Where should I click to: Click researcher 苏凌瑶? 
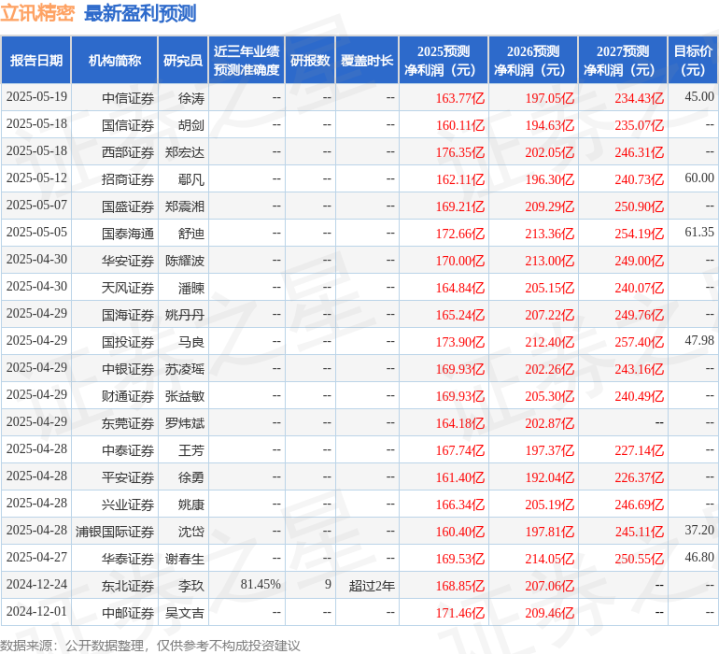click(x=185, y=369)
